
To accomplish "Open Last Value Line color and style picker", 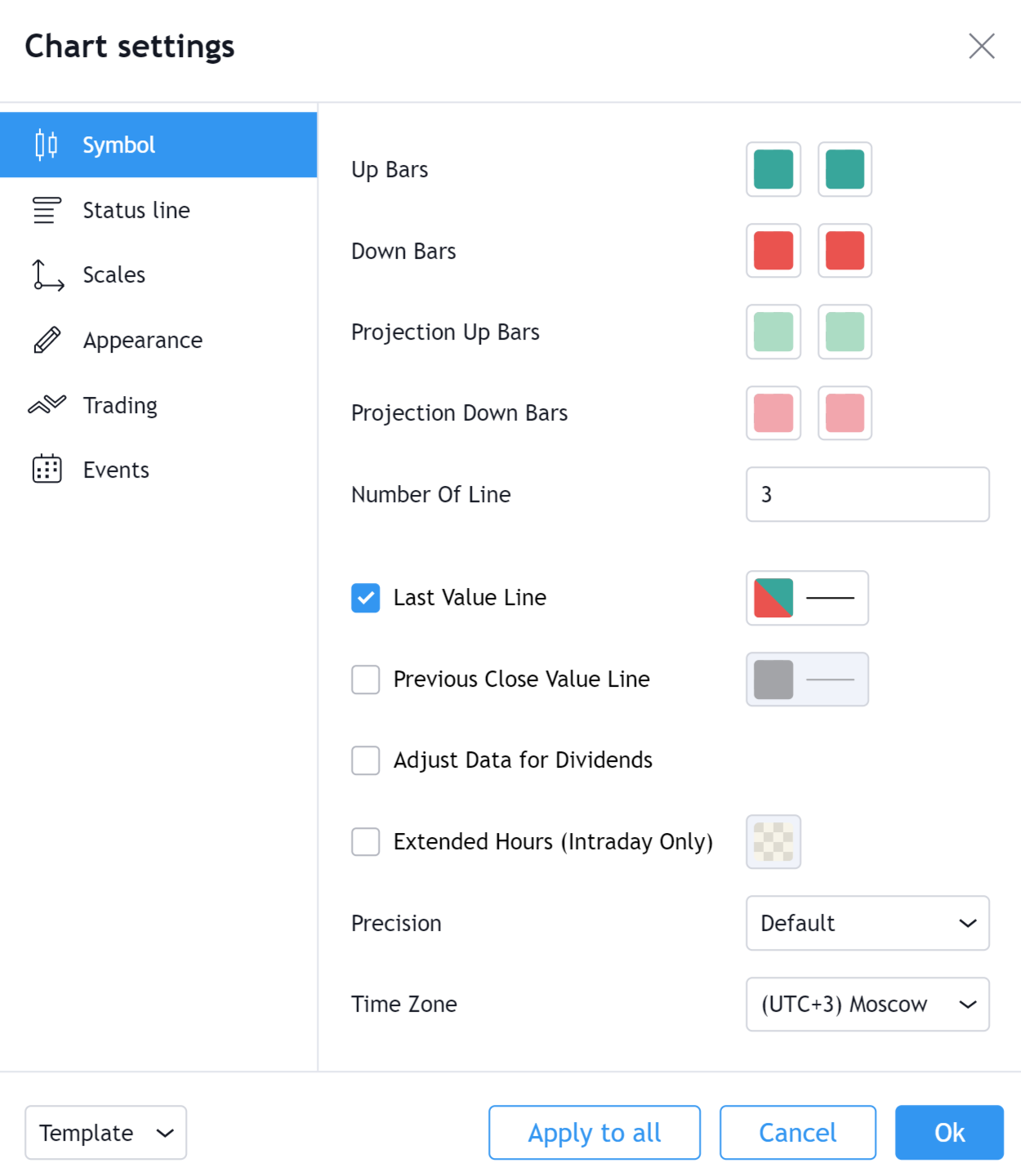I will [x=806, y=598].
